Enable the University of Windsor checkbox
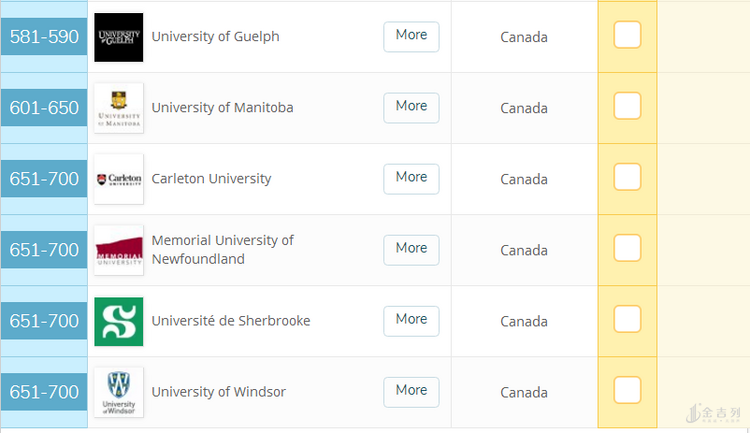The image size is (750, 433). [627, 390]
